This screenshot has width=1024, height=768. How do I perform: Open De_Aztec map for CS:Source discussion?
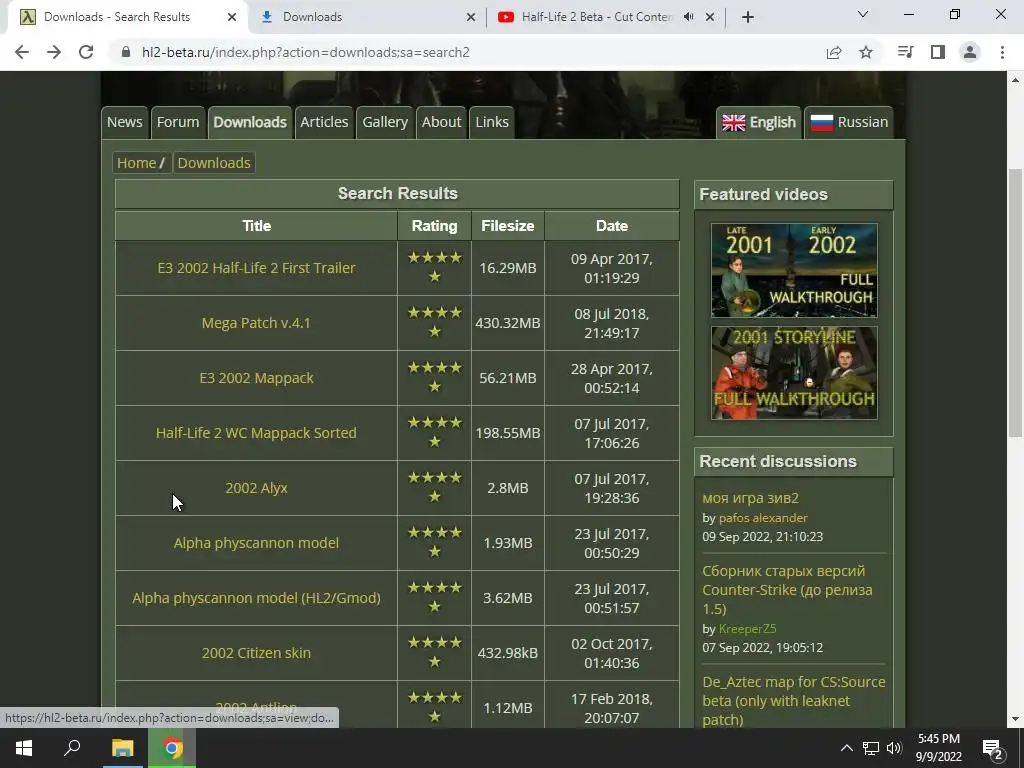pyautogui.click(x=793, y=701)
